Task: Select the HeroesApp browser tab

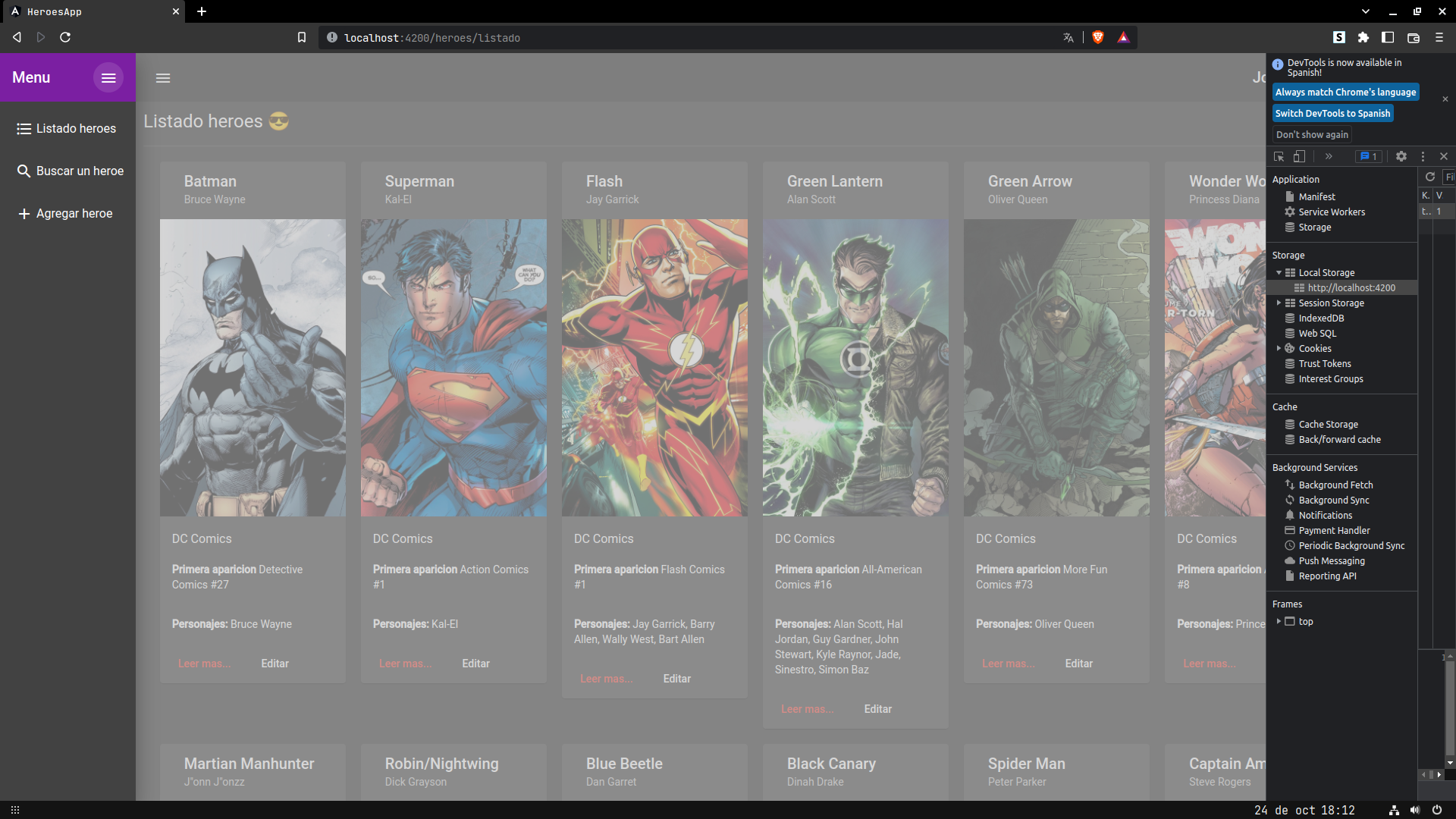Action: pos(93,11)
